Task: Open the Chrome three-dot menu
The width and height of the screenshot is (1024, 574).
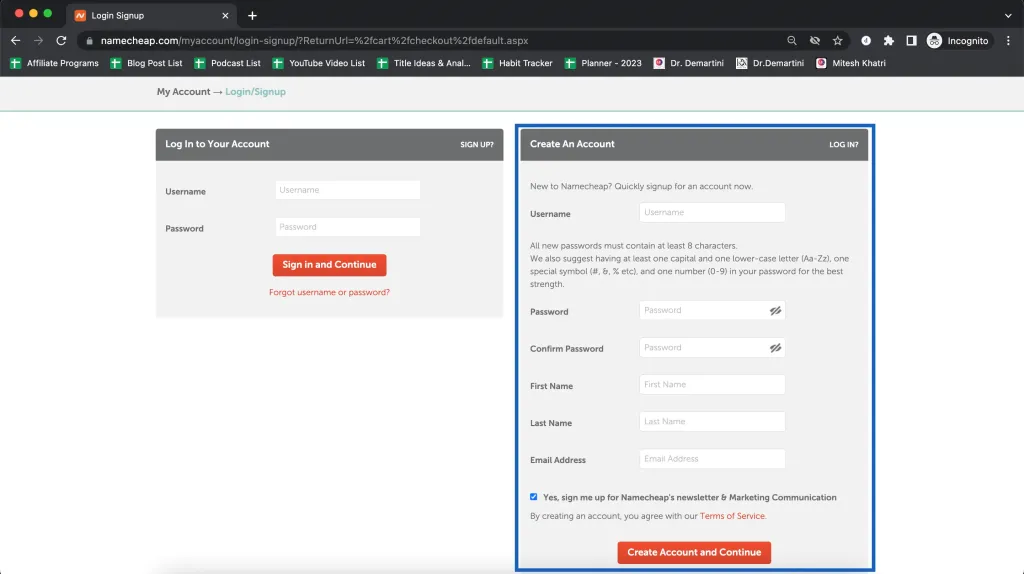Action: tap(1008, 40)
